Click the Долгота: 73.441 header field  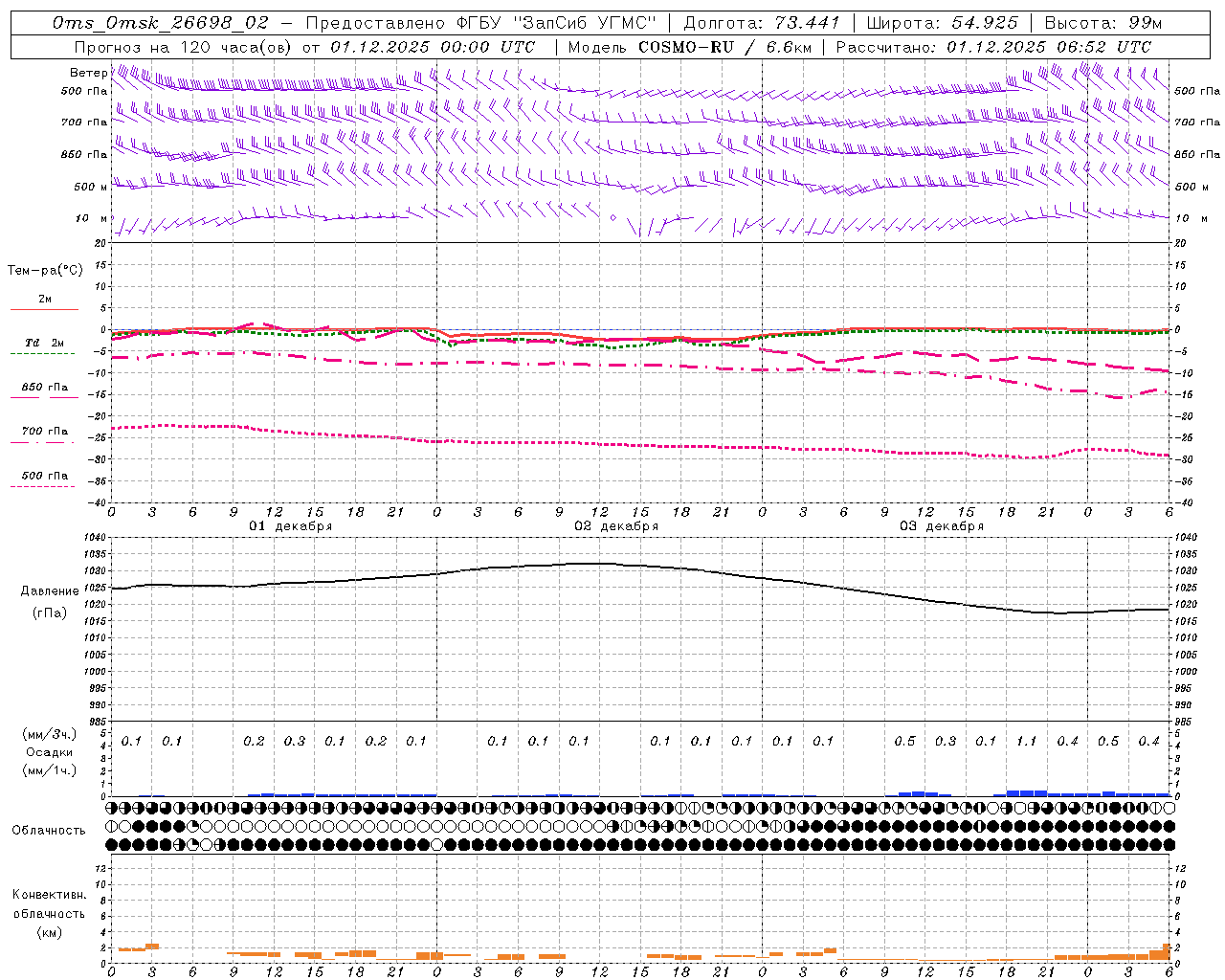tap(762, 23)
